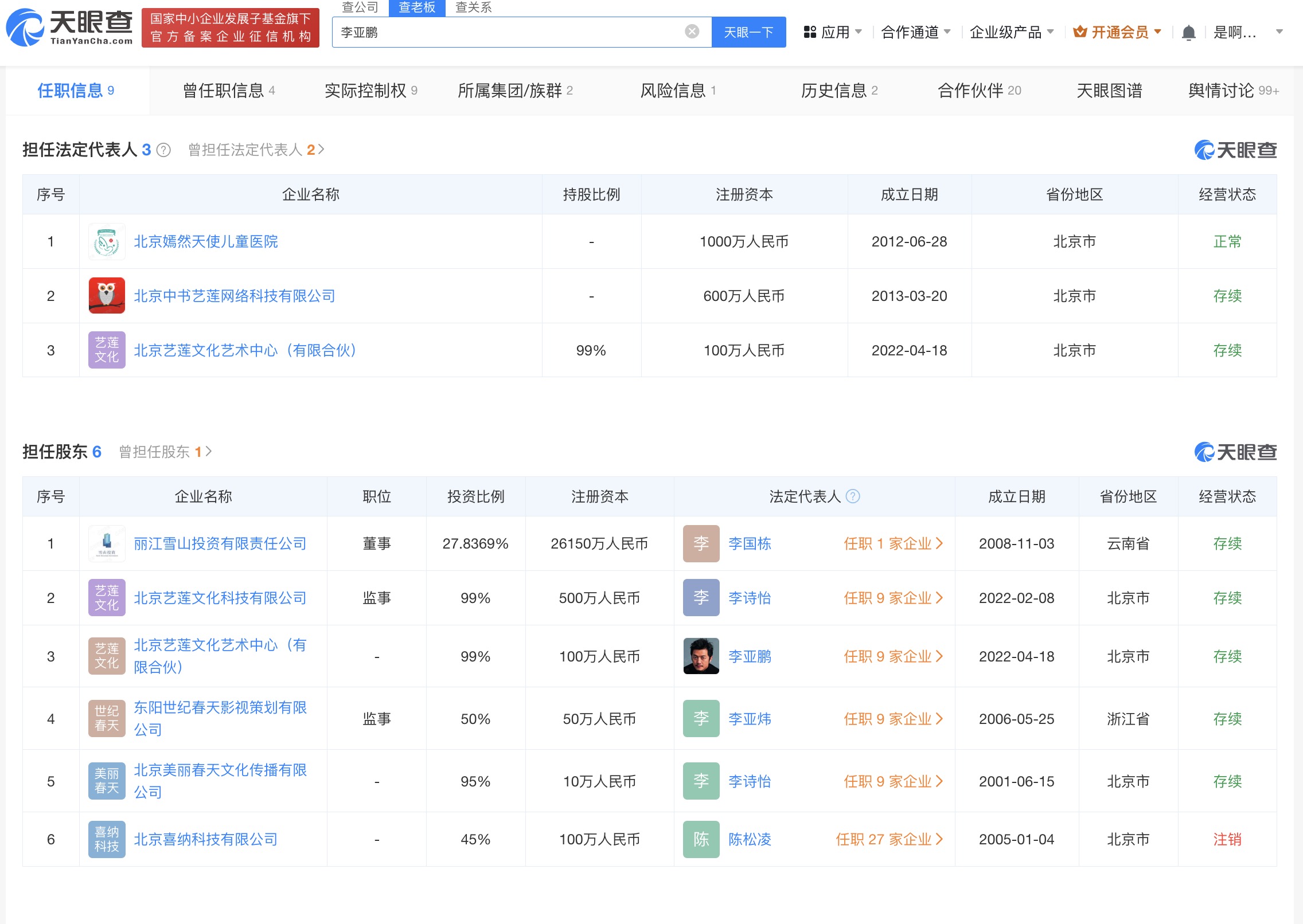Click 李亚鹏 portrait photo thumbnail
Viewport: 1303px width, 924px height.
click(x=701, y=656)
